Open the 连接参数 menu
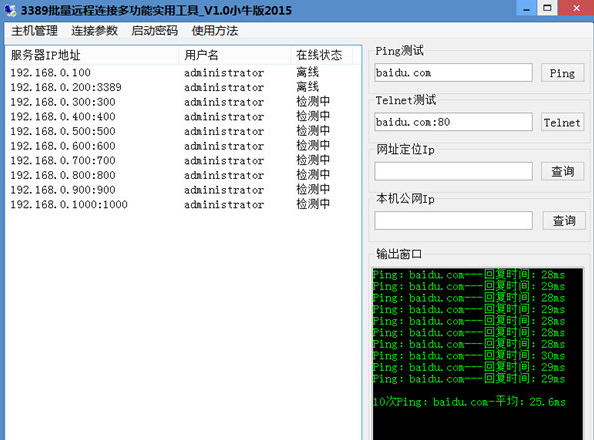Viewport: 594px width, 440px height. [x=94, y=31]
